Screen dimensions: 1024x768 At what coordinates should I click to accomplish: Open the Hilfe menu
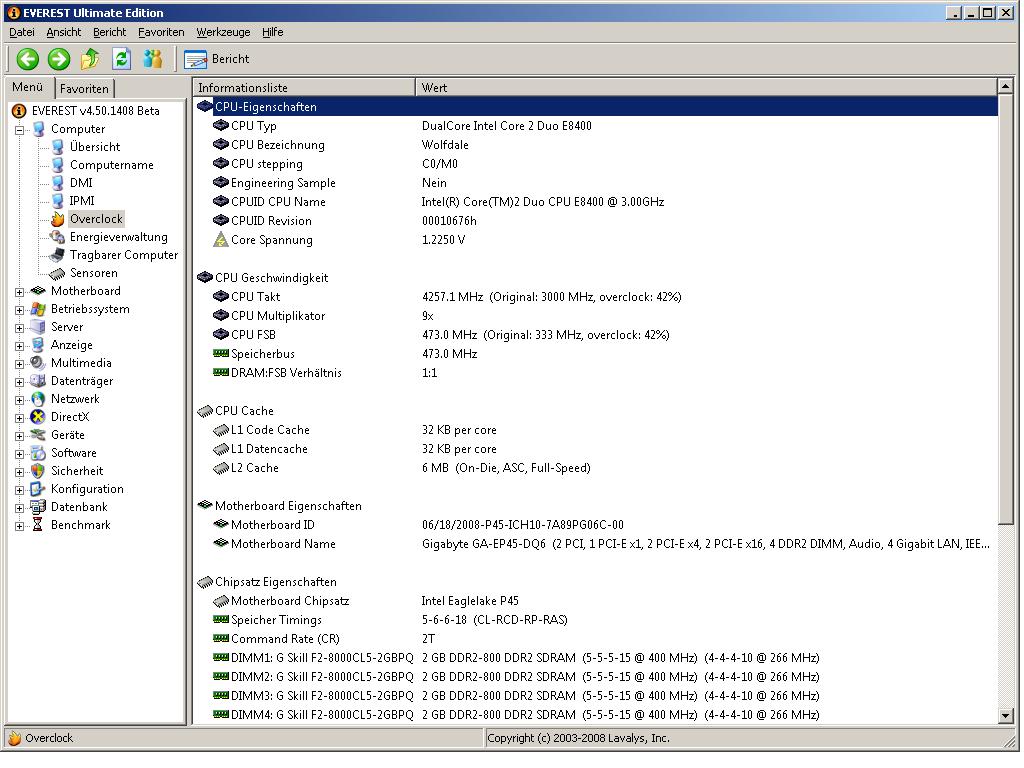pyautogui.click(x=272, y=32)
